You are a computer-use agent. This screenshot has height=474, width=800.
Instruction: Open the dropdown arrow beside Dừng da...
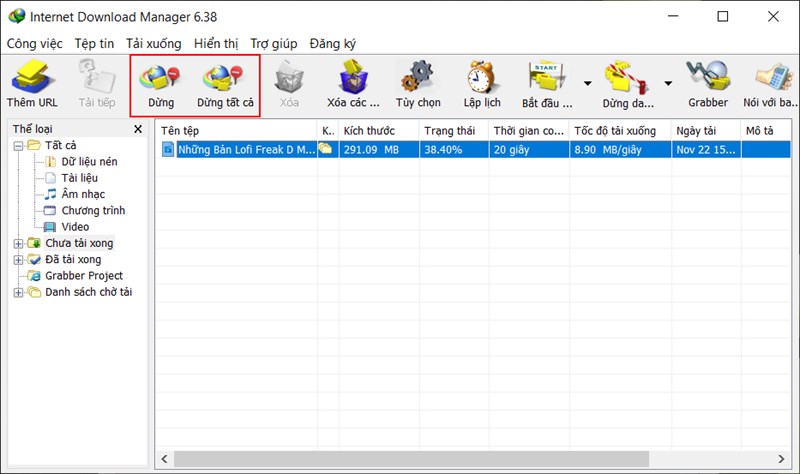point(668,83)
